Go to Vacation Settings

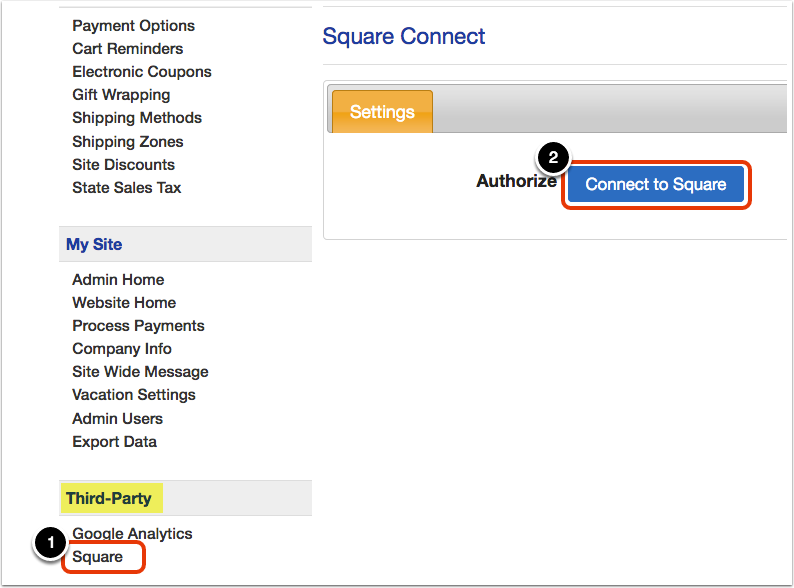pos(134,395)
